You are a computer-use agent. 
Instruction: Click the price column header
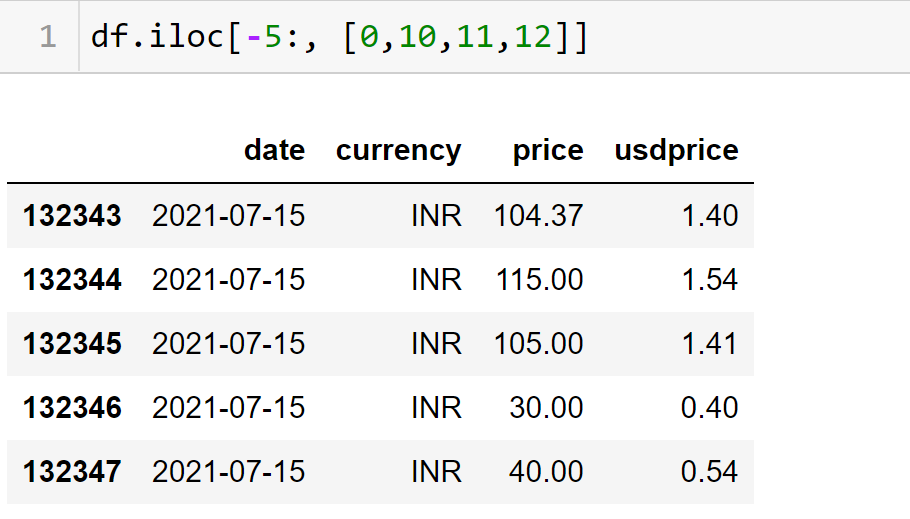[547, 150]
